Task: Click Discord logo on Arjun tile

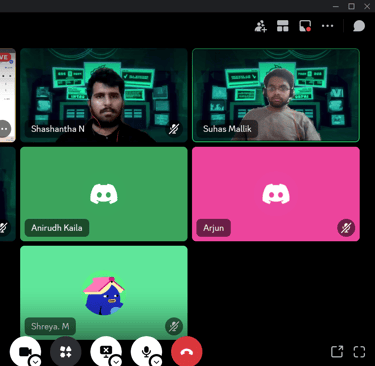Action: [276, 194]
